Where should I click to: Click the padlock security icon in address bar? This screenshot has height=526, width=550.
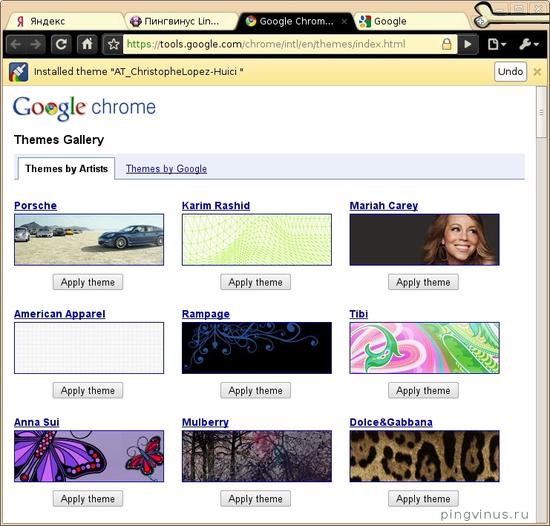coord(446,44)
